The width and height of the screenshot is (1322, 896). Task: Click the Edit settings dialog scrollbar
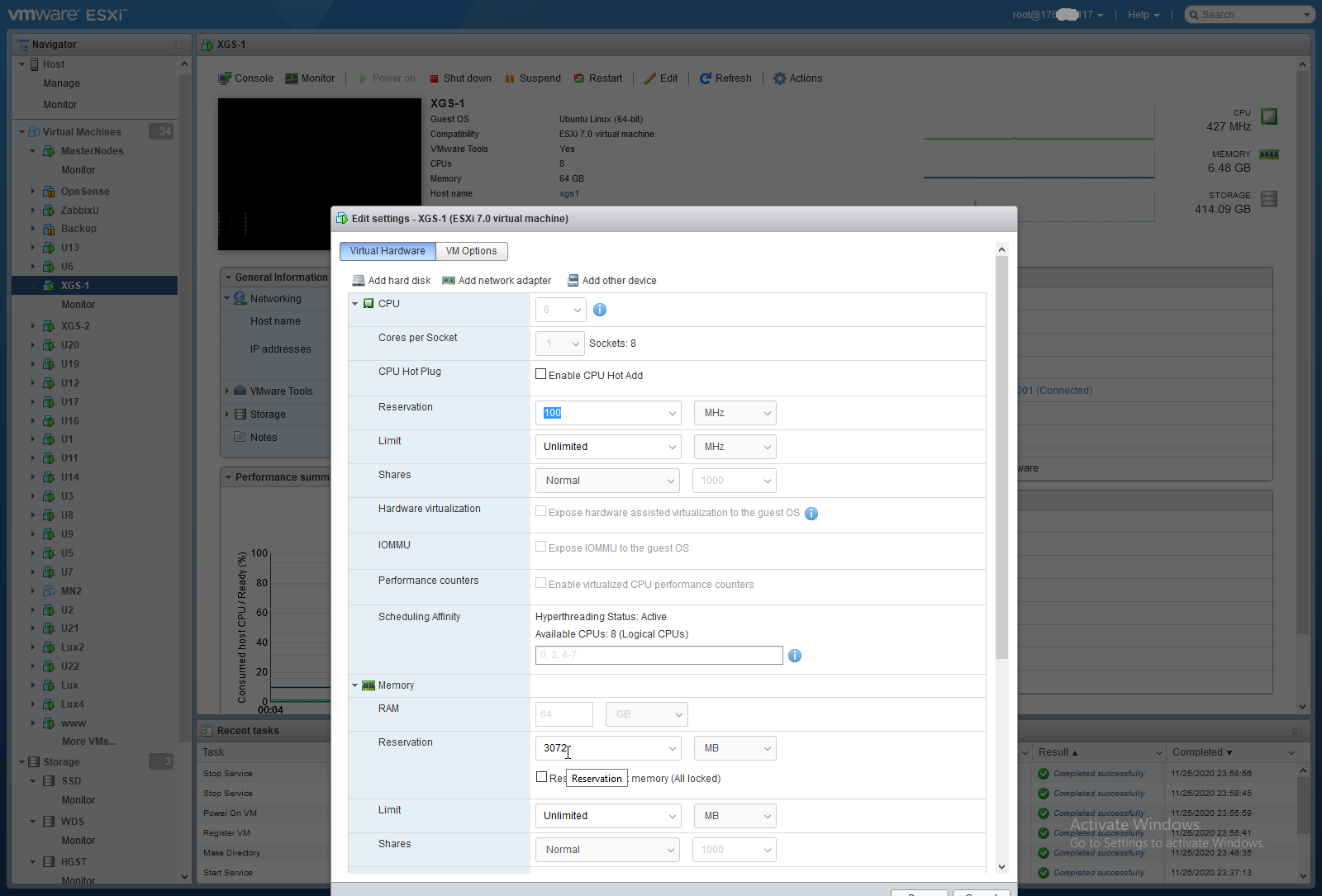pos(1002,457)
